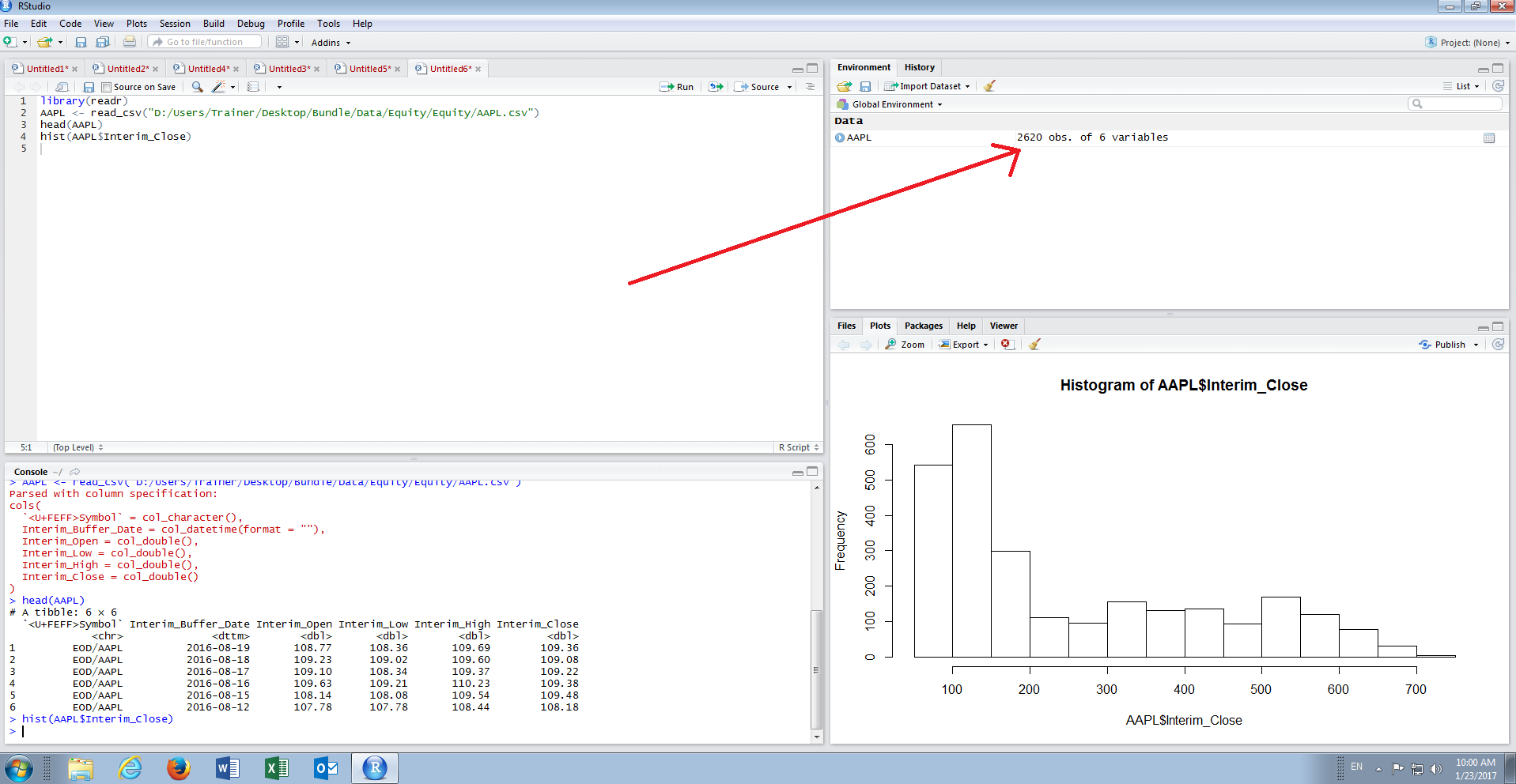Save current document via main toolbar disk icon
The height and width of the screenshot is (784, 1516).
81,42
